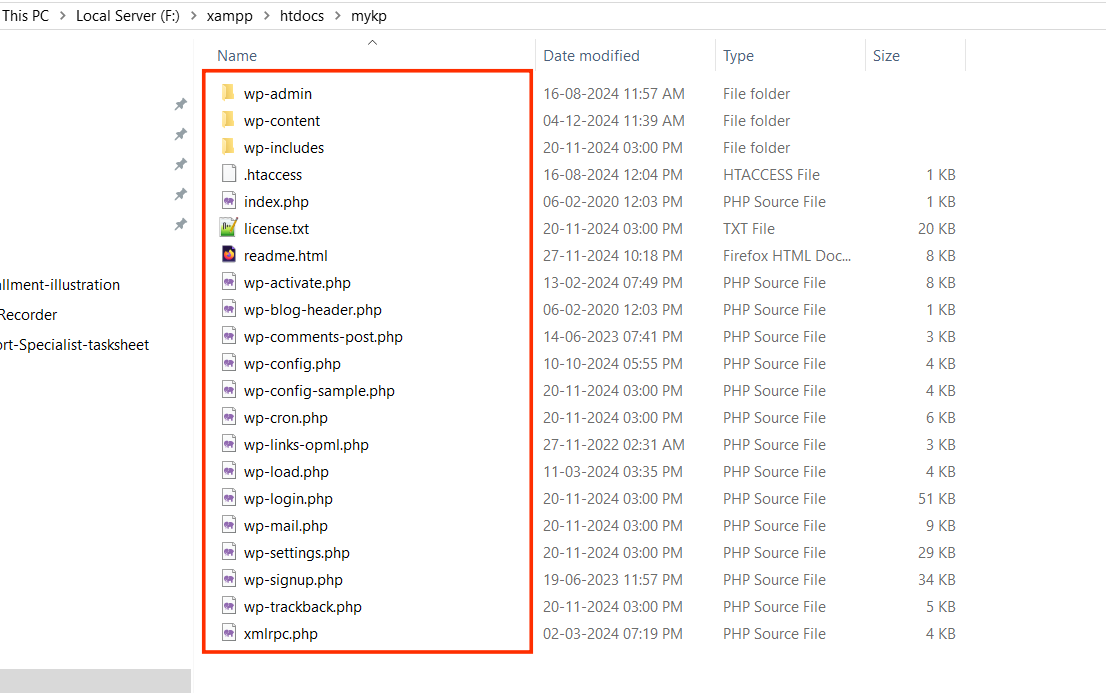
Task: Click the wp-signup.php file icon
Action: pyautogui.click(x=229, y=579)
